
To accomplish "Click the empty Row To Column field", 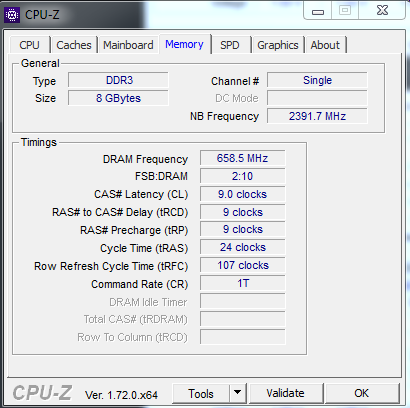I will click(243, 337).
